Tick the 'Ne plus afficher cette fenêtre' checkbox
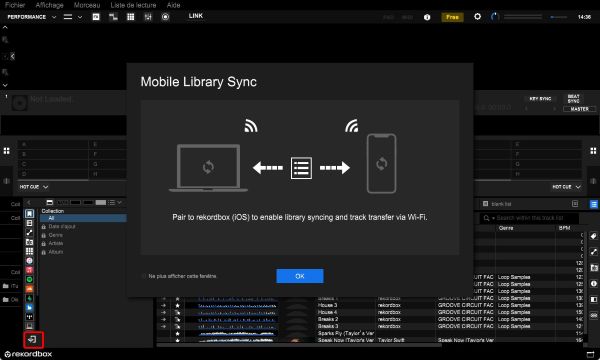This screenshot has height=360, width=600. (144, 276)
